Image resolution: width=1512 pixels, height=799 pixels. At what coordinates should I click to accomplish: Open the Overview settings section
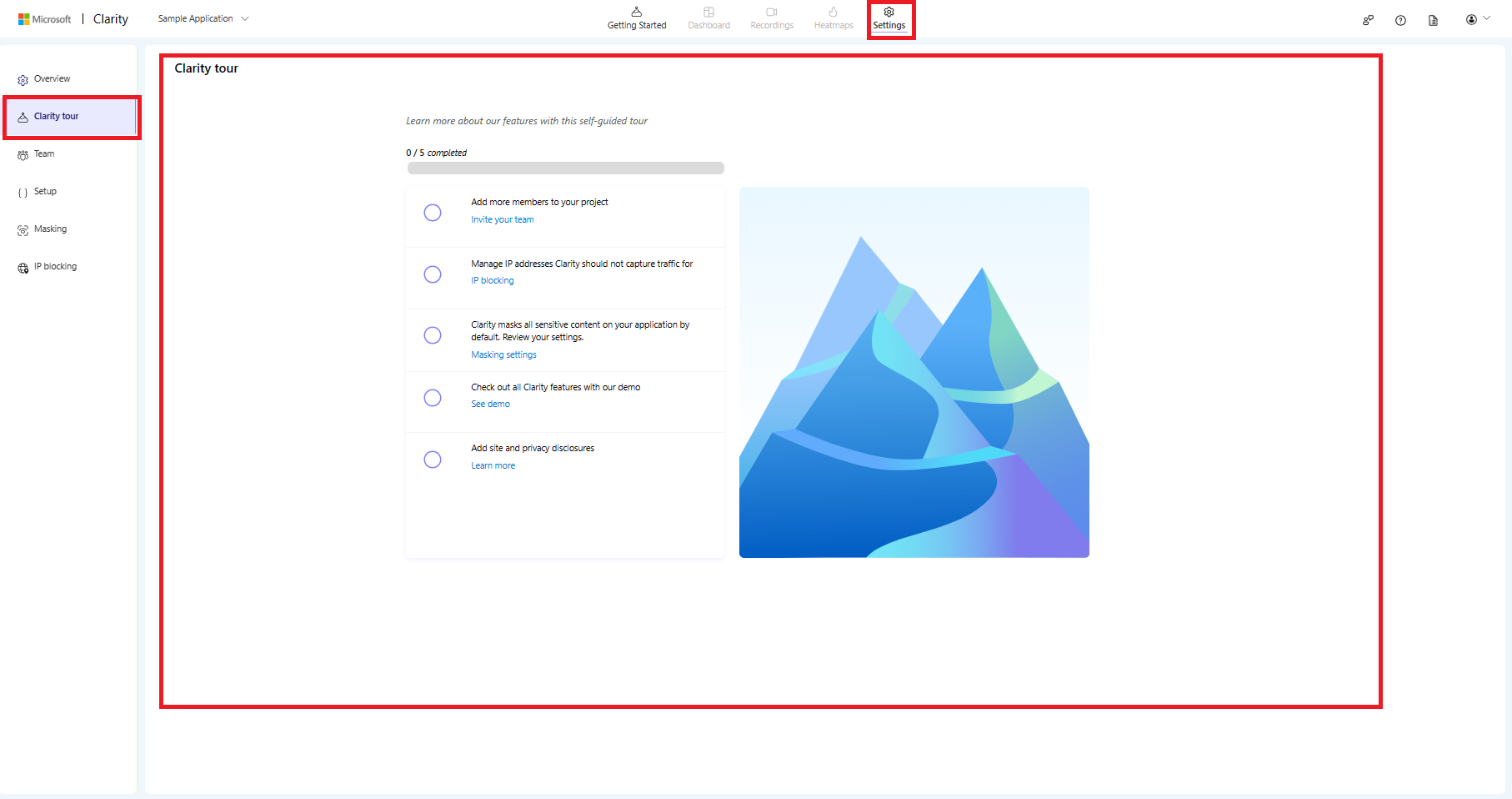(x=52, y=78)
